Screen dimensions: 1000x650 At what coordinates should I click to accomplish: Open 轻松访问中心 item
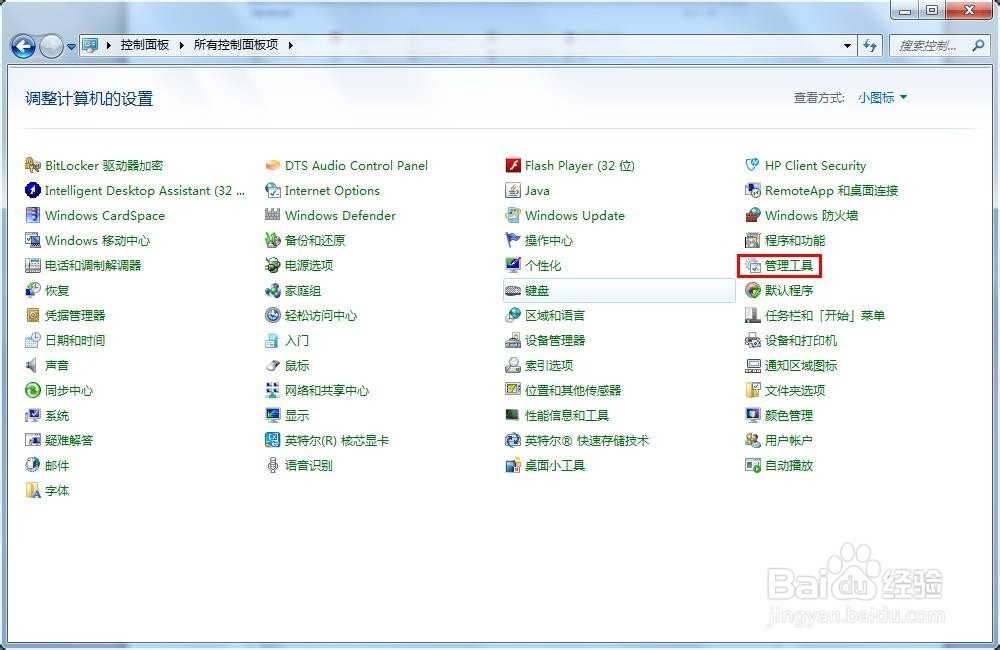point(321,315)
